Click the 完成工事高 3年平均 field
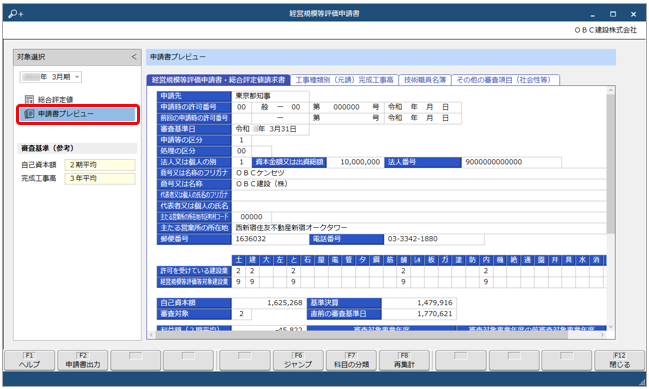 pos(100,178)
